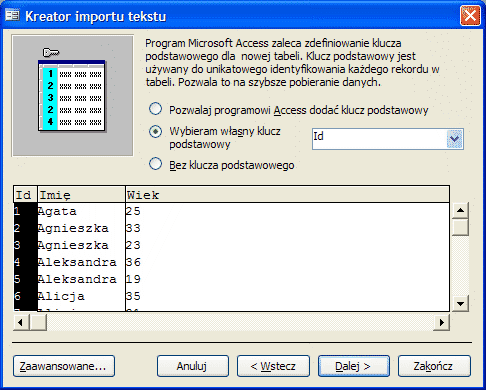Viewport: 486px width, 390px height.
Task: Select the 'Imię' column header
Action: (81, 195)
